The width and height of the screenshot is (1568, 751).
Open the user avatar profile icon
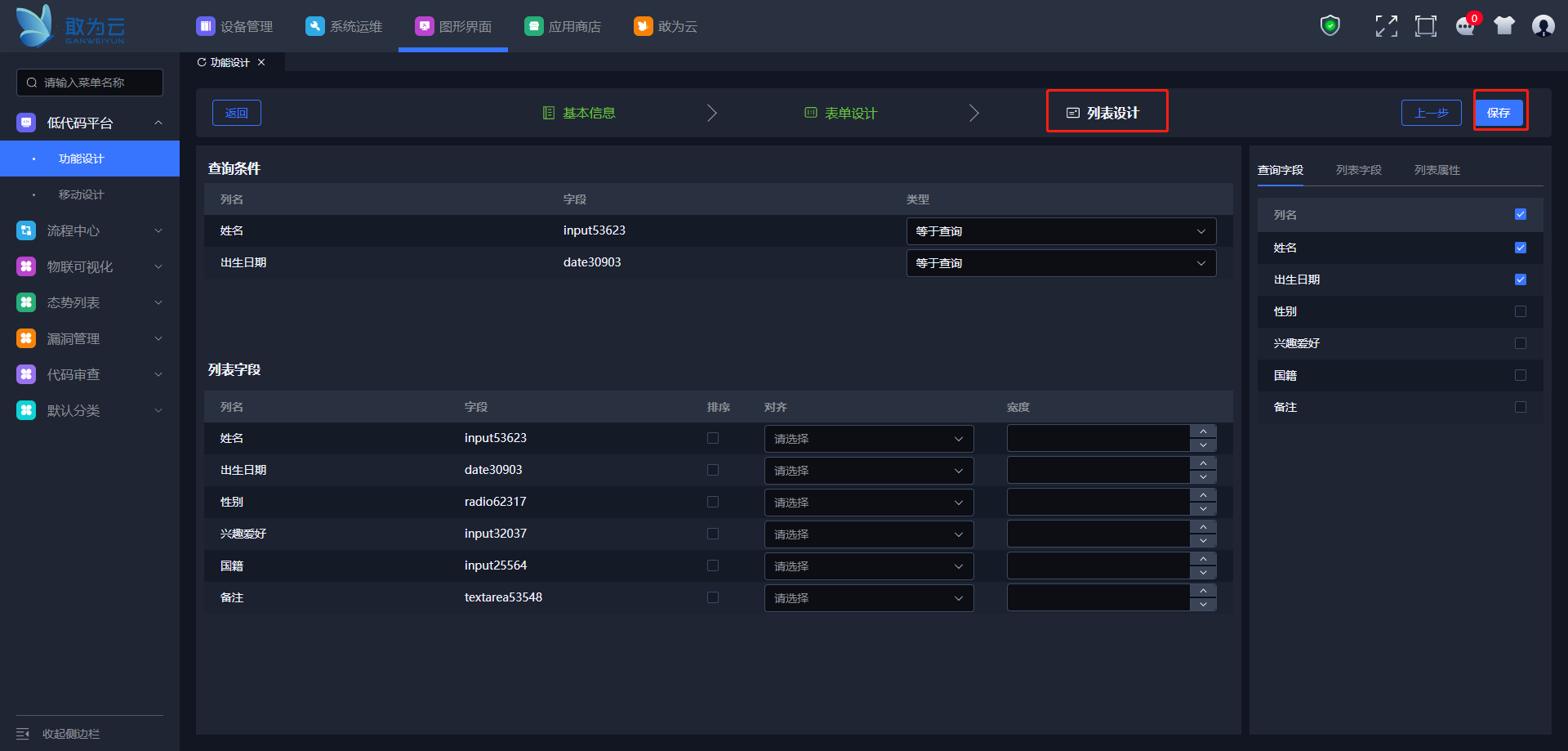(x=1543, y=26)
